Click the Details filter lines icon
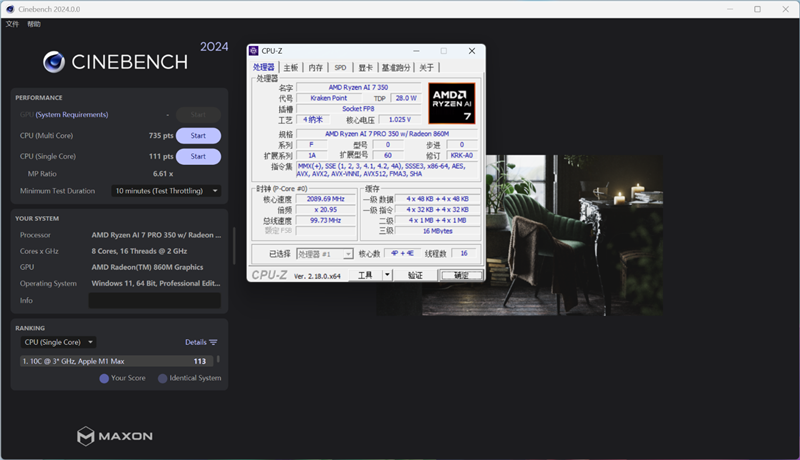 [x=213, y=342]
